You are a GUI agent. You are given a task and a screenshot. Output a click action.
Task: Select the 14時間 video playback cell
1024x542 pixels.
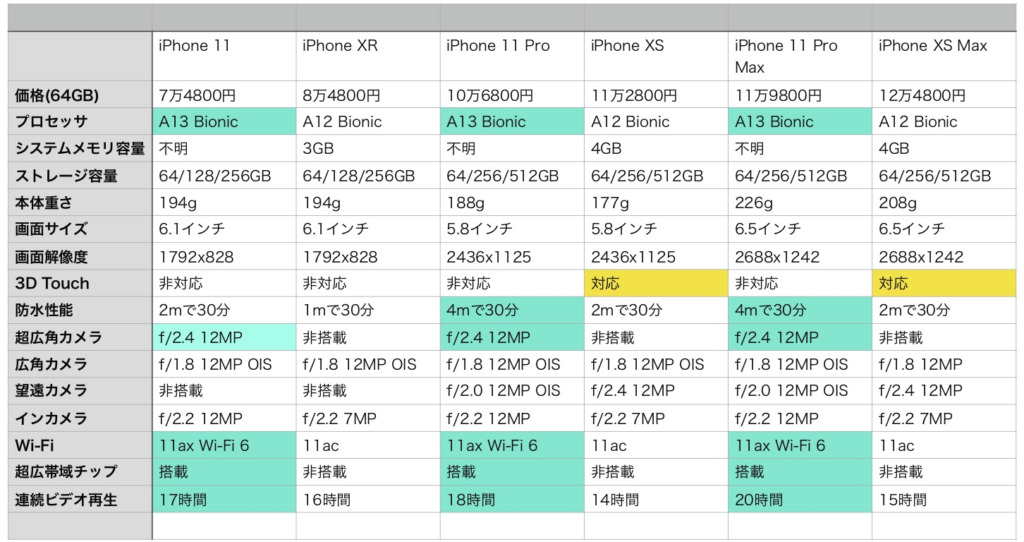pos(656,499)
